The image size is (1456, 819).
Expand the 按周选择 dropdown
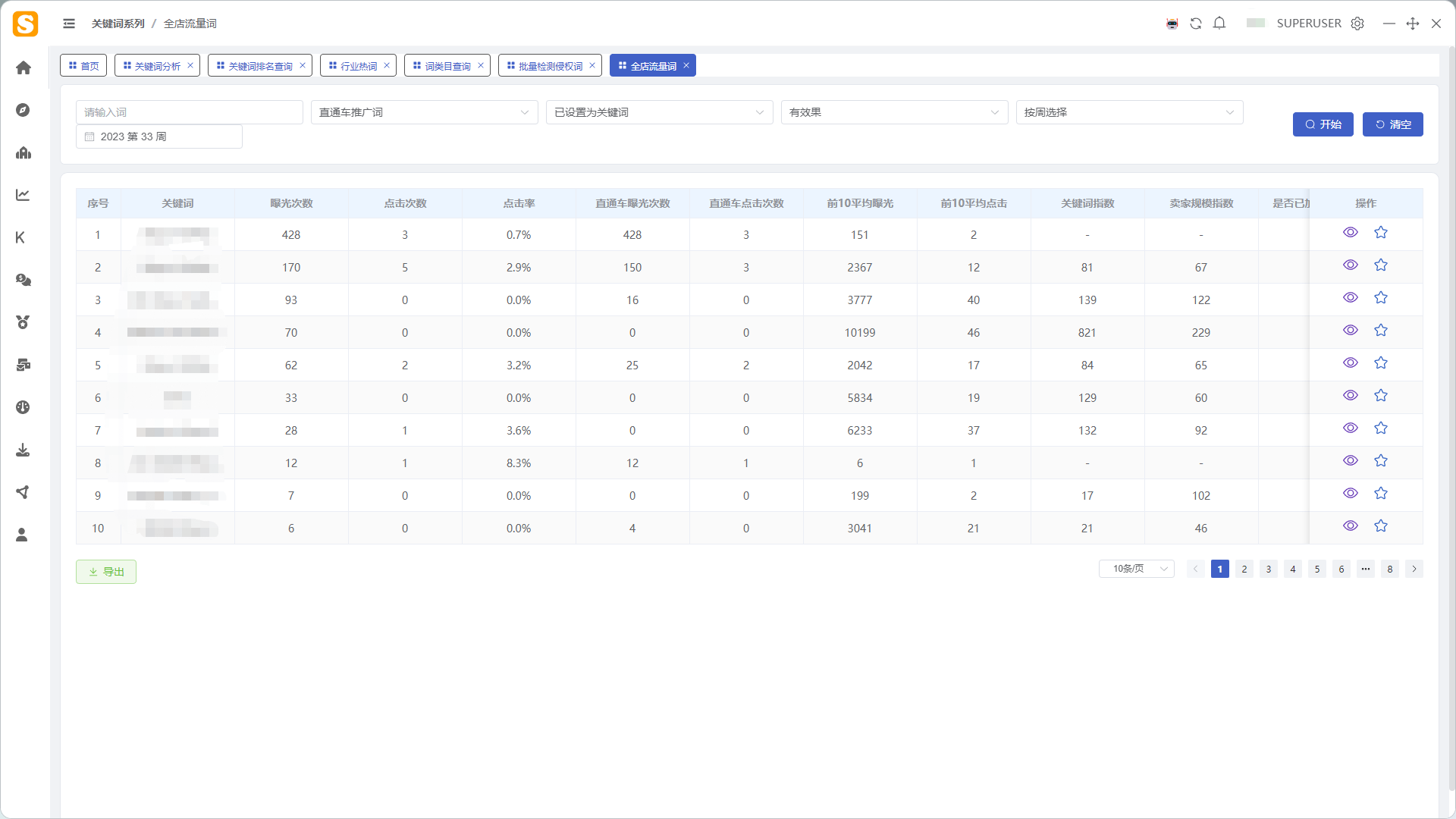pyautogui.click(x=1129, y=112)
